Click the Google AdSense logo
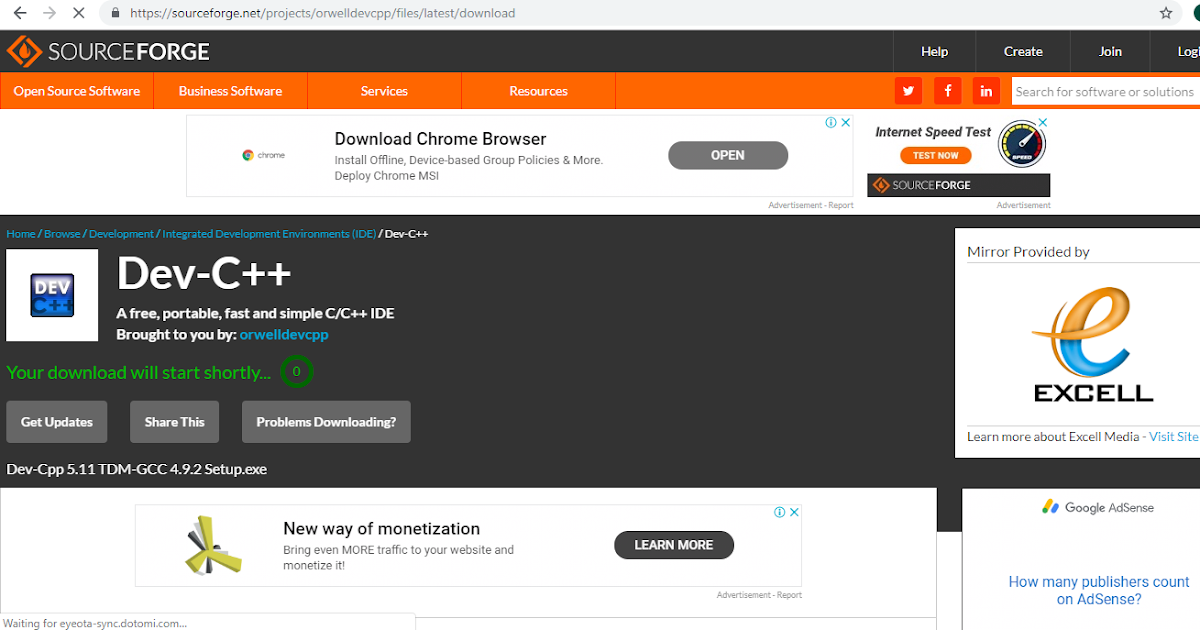 1098,507
